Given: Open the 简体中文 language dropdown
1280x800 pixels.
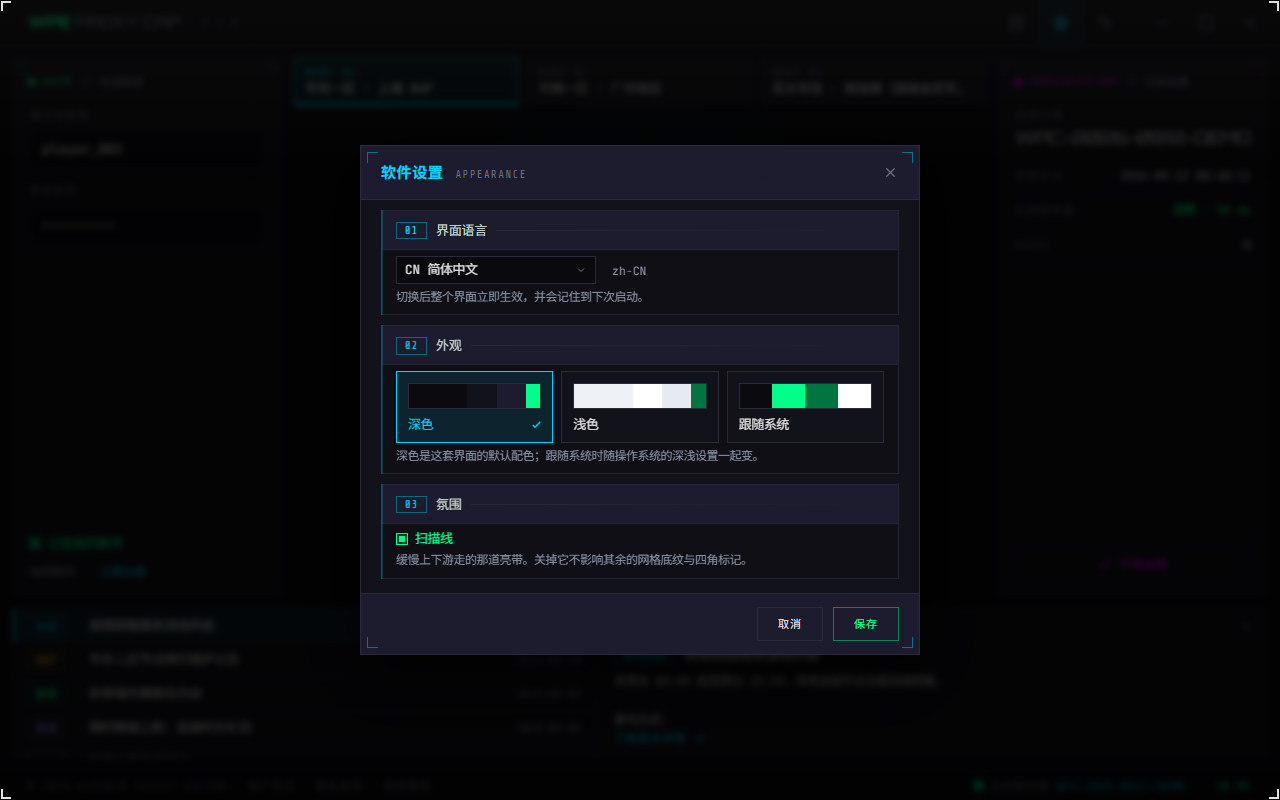Looking at the screenshot, I should click(x=496, y=270).
